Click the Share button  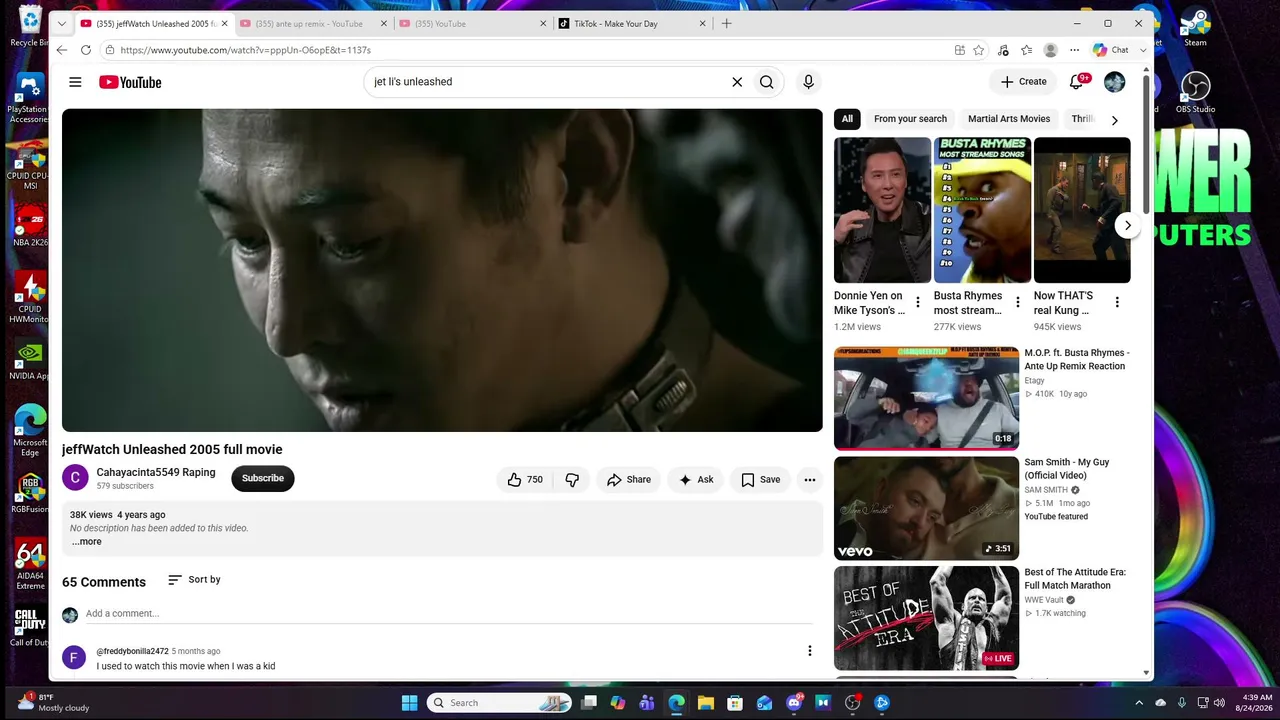(629, 480)
